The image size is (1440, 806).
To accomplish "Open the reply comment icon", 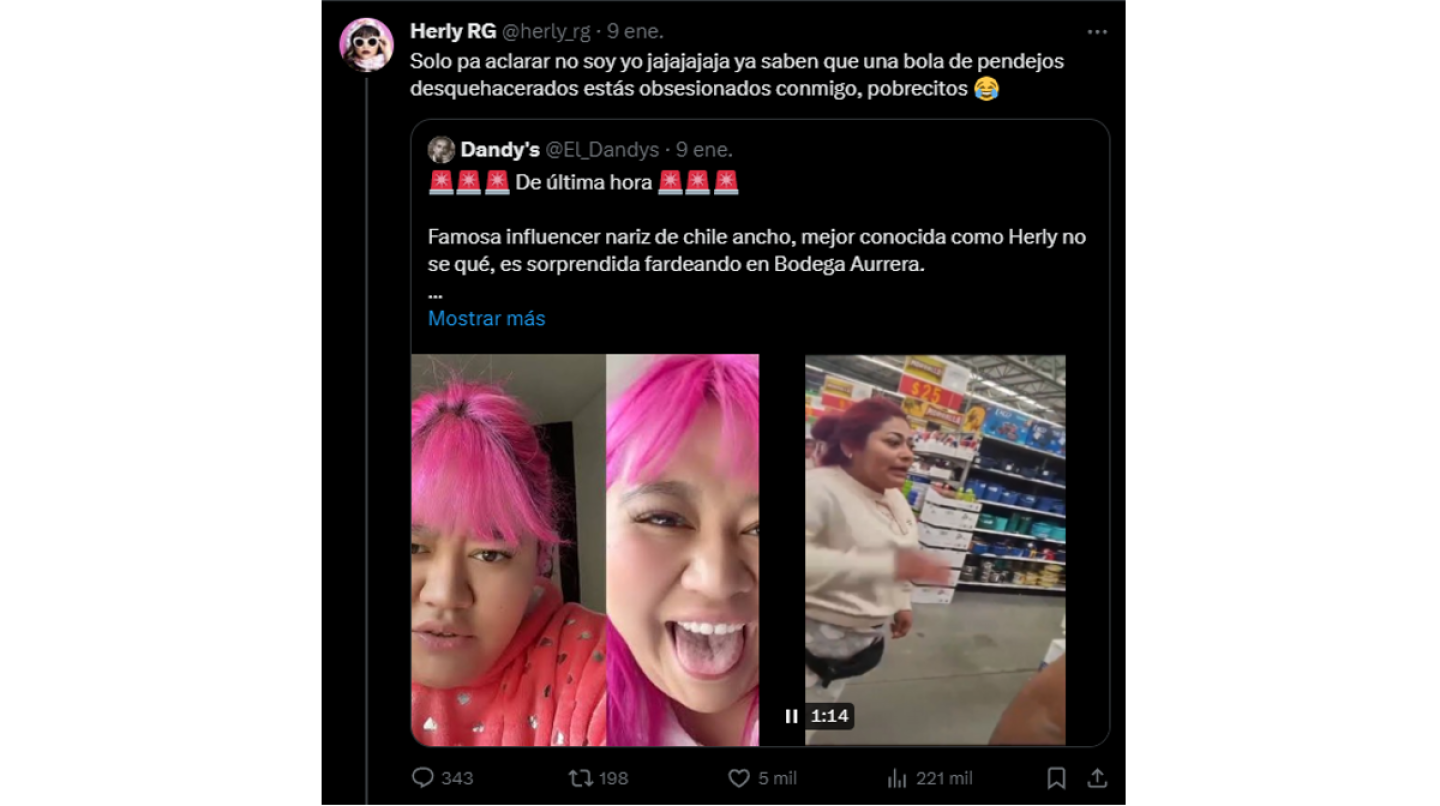I will pos(423,777).
